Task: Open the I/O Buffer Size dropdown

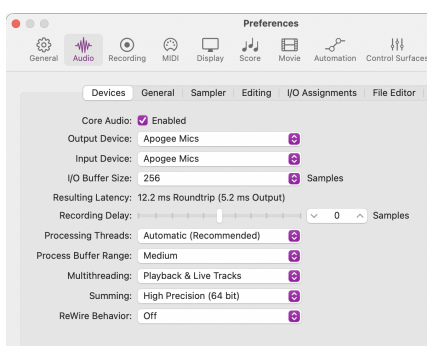Action: (219, 178)
